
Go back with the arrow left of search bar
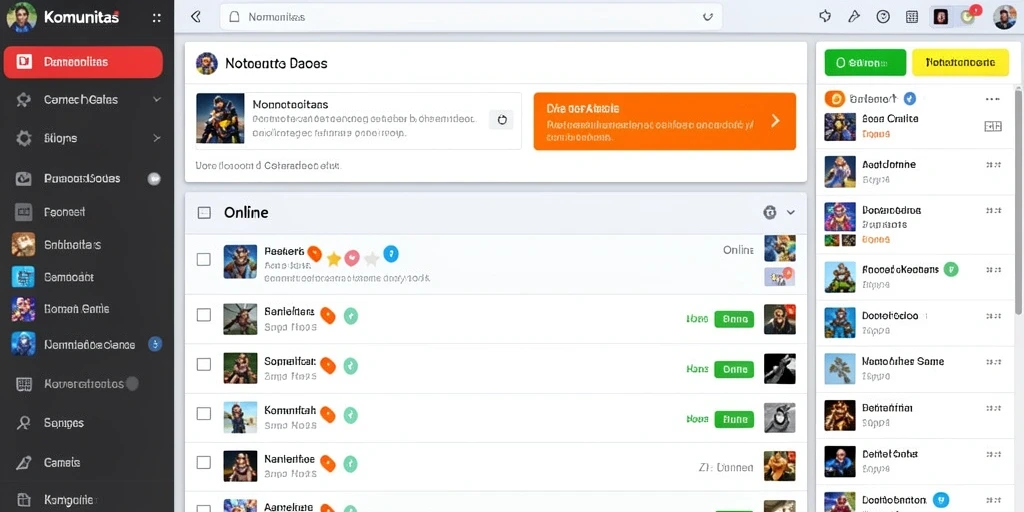pos(195,17)
